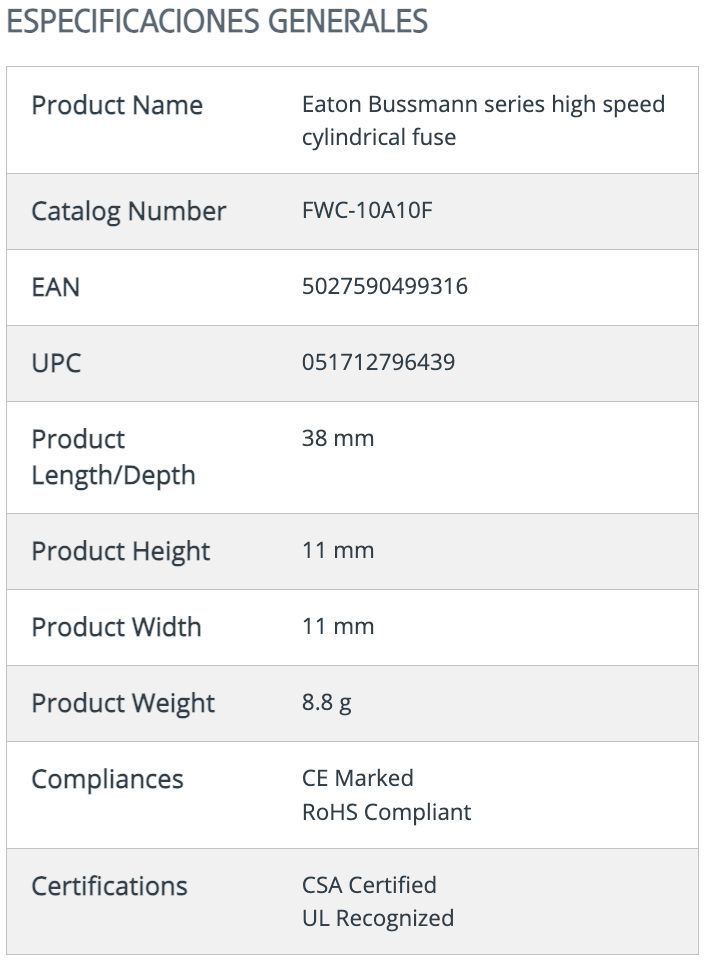Click the 8.8 g weight value
This screenshot has height=962, width=706.
pos(326,703)
